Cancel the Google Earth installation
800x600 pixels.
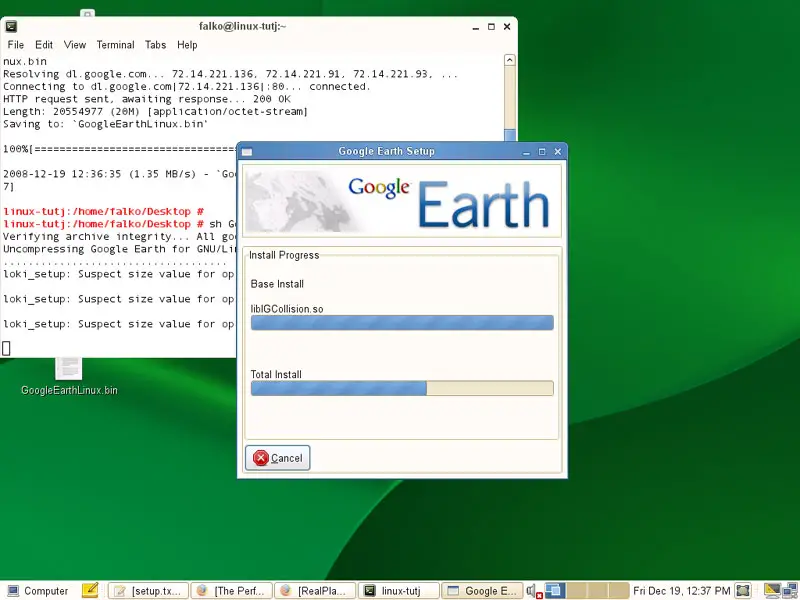(277, 458)
